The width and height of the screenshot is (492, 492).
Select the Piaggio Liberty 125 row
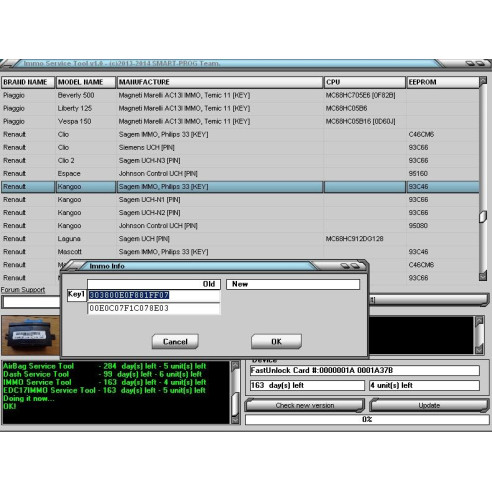coord(240,108)
